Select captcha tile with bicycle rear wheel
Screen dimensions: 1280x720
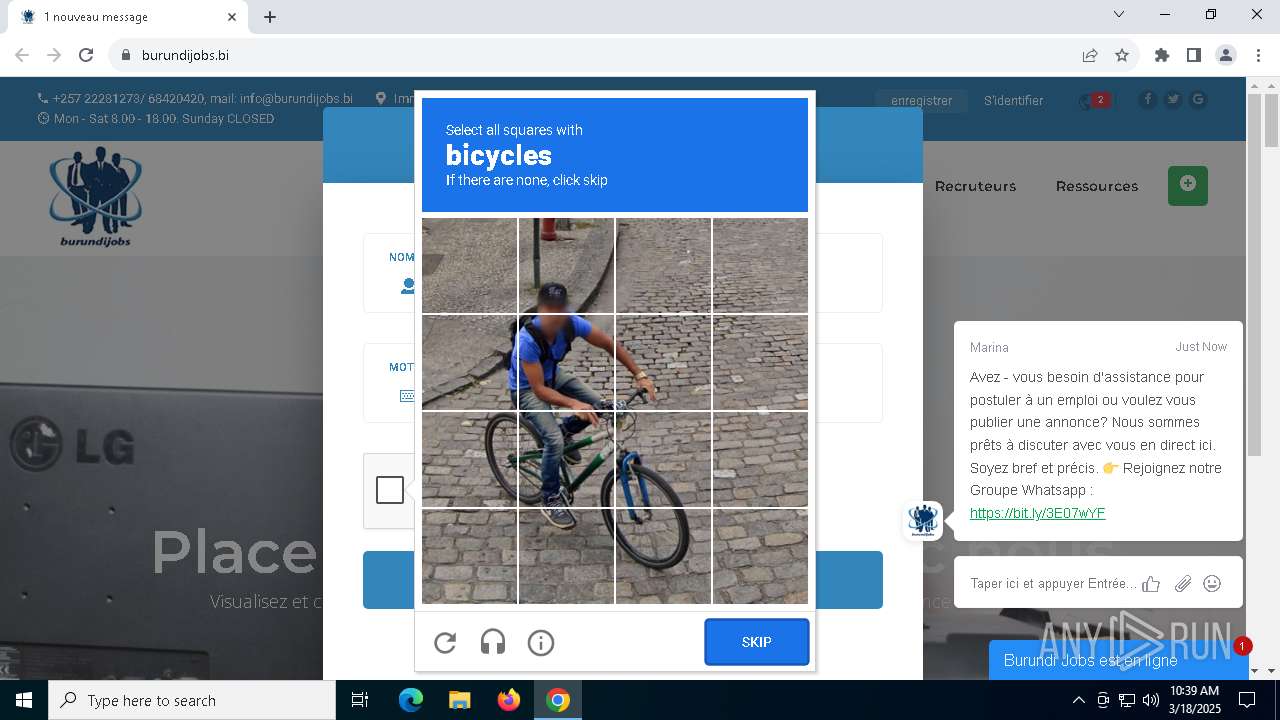(x=470, y=460)
